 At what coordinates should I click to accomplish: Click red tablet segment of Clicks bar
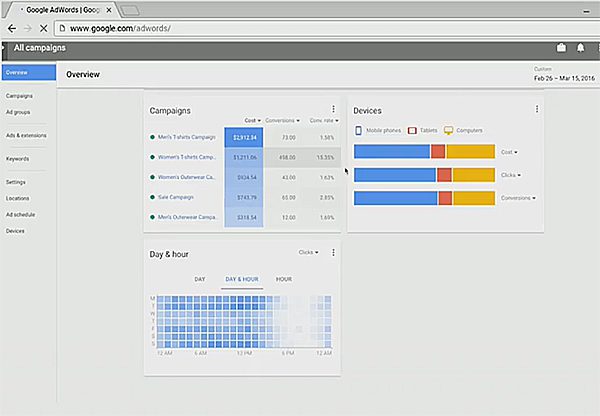pos(444,175)
